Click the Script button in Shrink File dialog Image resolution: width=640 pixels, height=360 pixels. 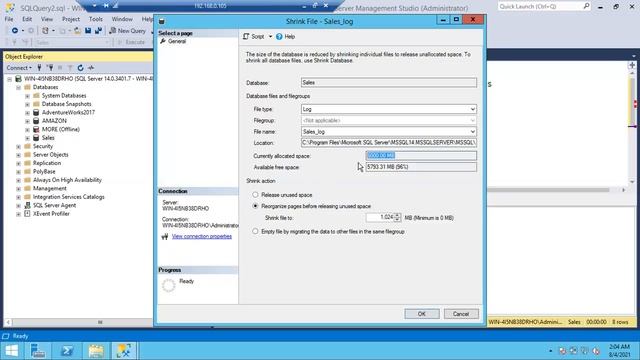253,37
